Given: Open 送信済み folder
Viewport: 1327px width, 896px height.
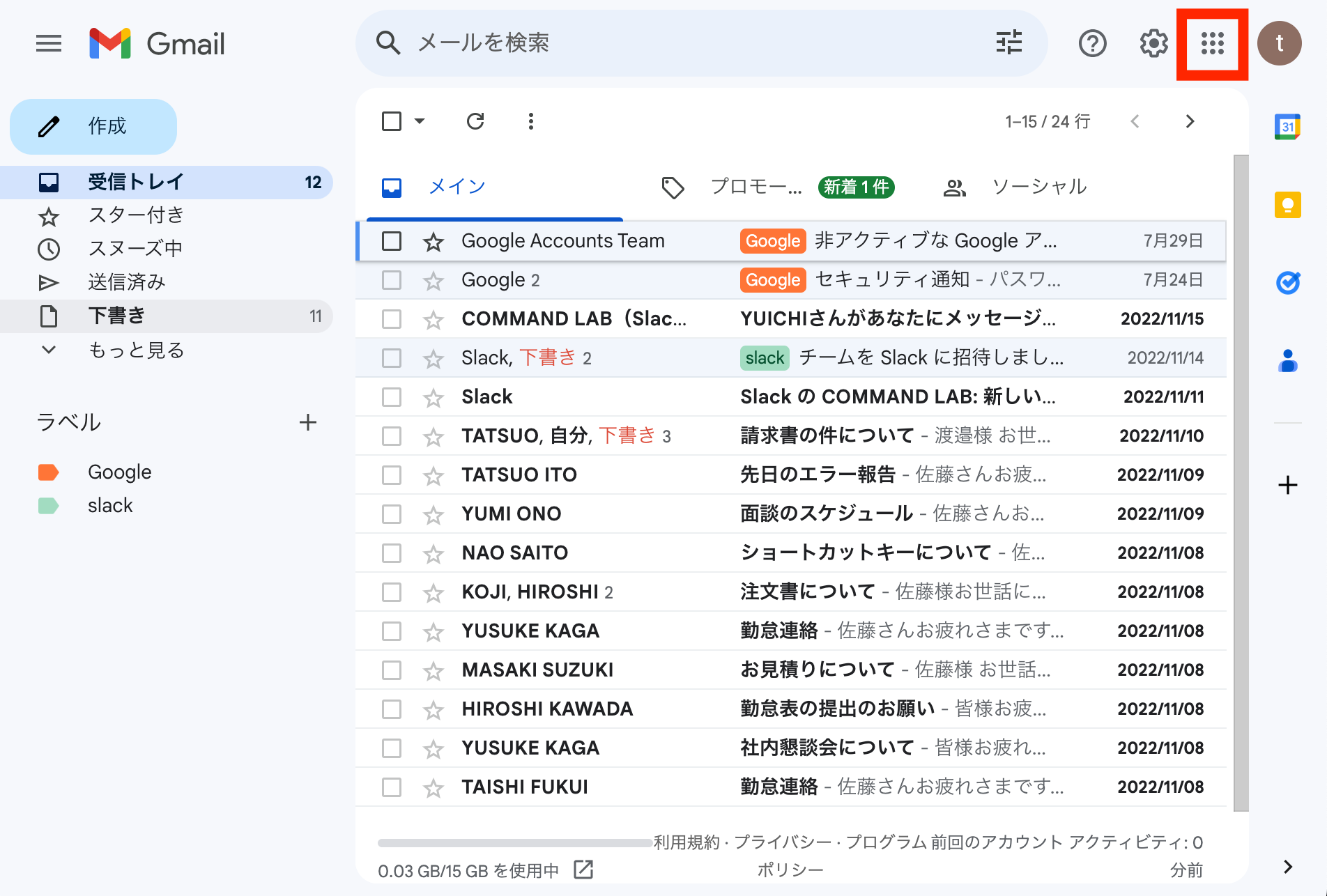Looking at the screenshot, I should click(166, 282).
